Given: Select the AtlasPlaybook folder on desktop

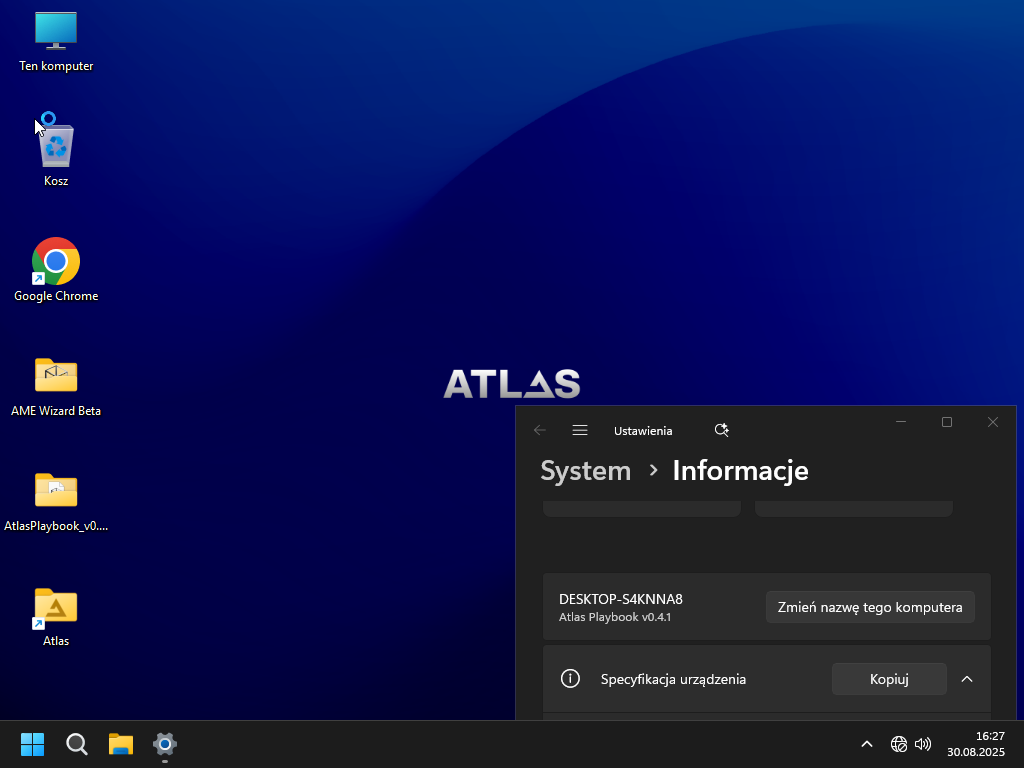Looking at the screenshot, I should pyautogui.click(x=56, y=491).
